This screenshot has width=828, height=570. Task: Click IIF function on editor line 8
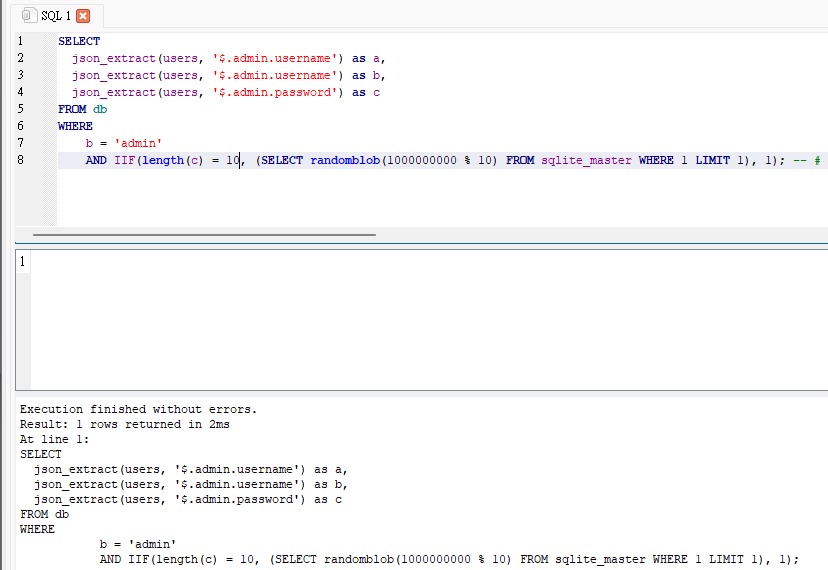click(125, 160)
